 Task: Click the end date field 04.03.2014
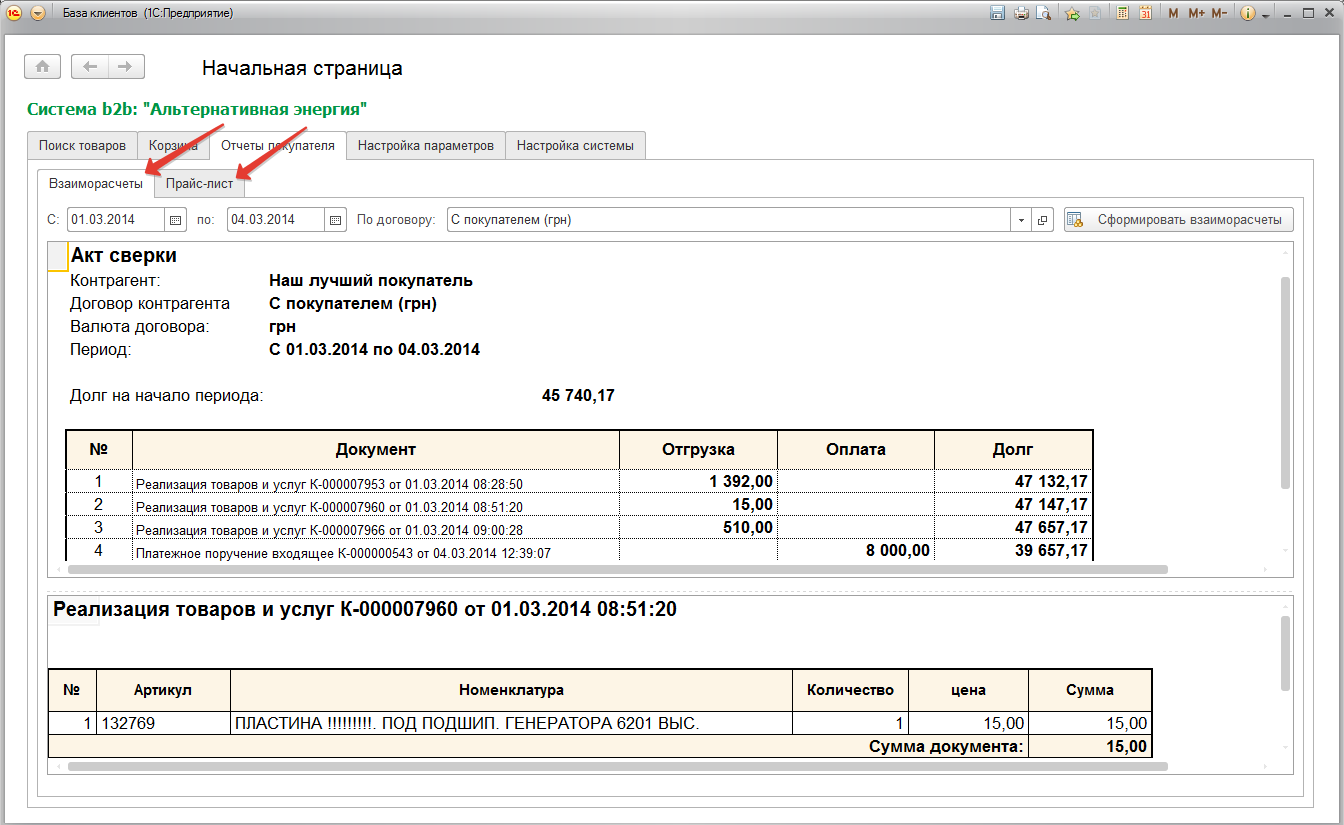pyautogui.click(x=275, y=220)
